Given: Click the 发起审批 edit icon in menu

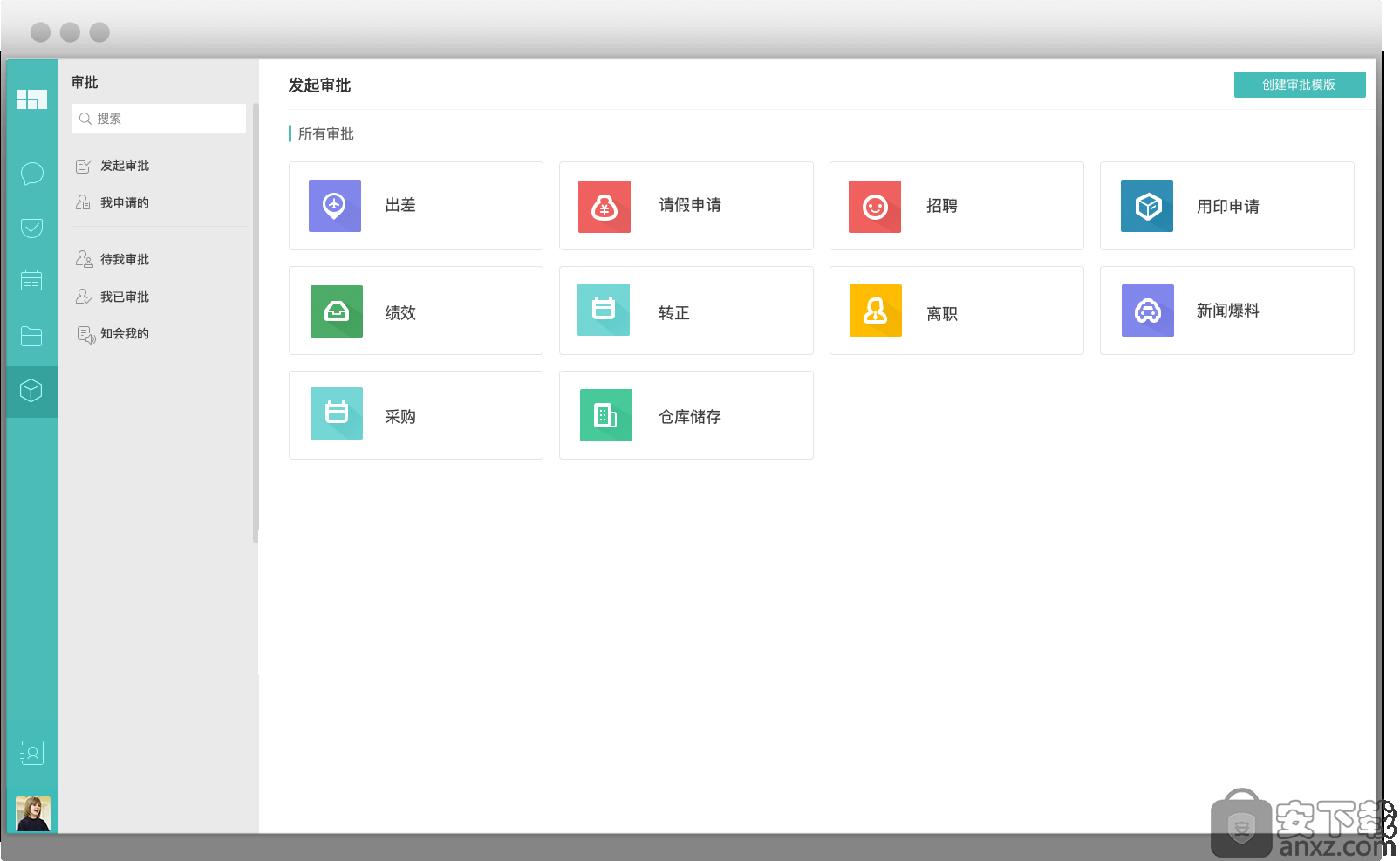Looking at the screenshot, I should 84,166.
